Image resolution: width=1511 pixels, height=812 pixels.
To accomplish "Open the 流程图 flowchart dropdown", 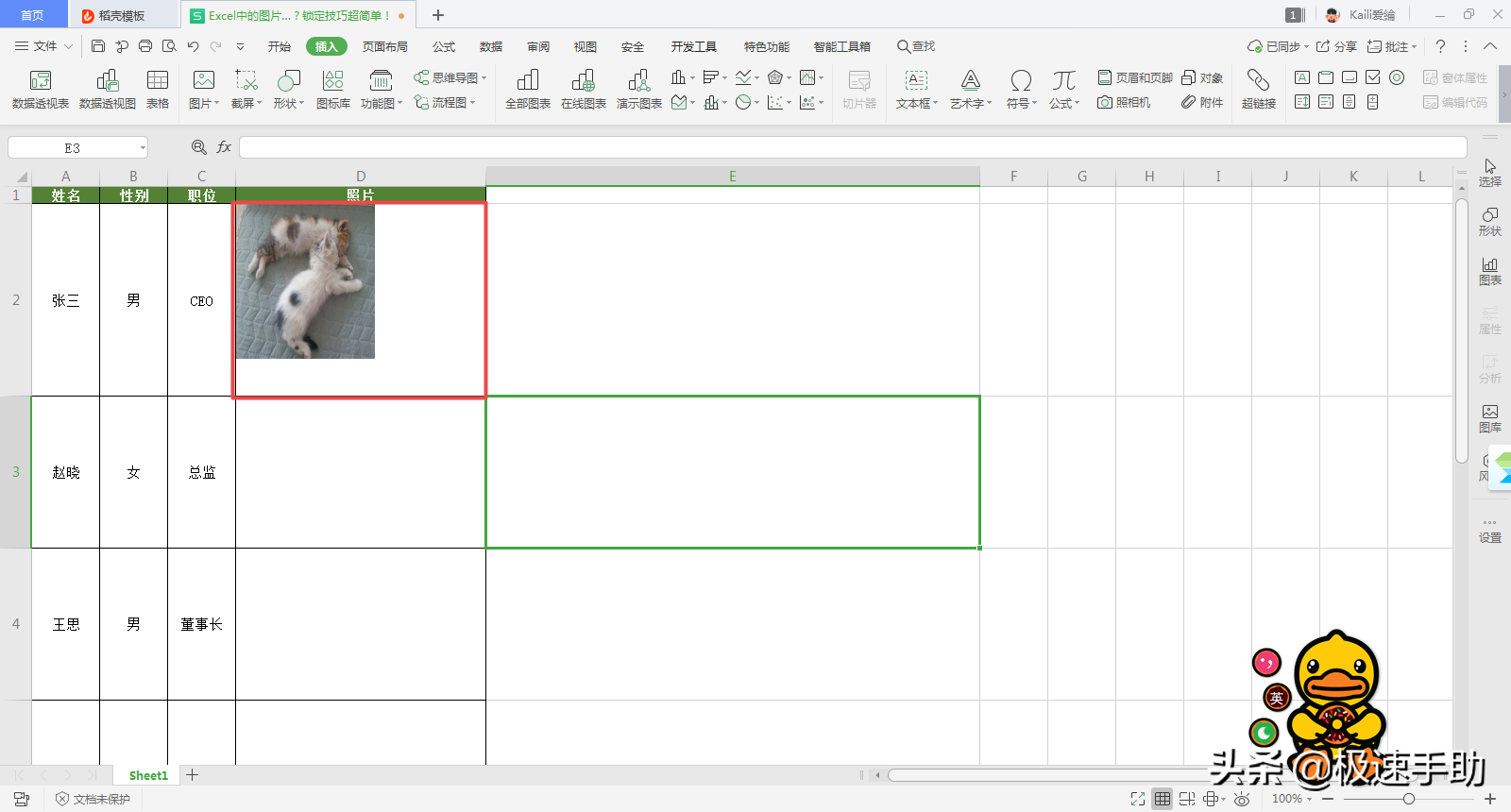I will [445, 102].
